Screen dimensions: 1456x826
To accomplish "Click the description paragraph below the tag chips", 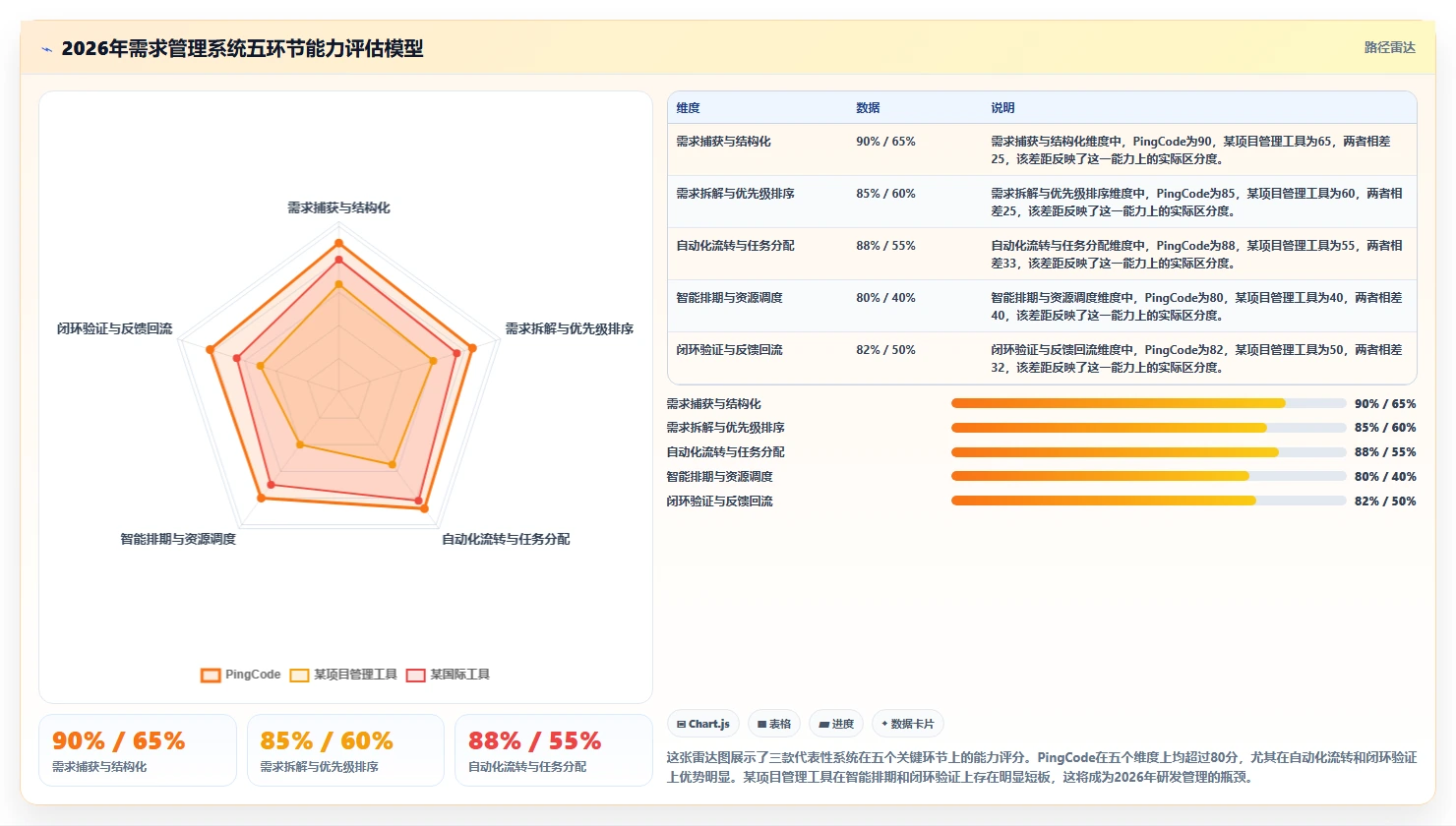I will click(x=1042, y=767).
